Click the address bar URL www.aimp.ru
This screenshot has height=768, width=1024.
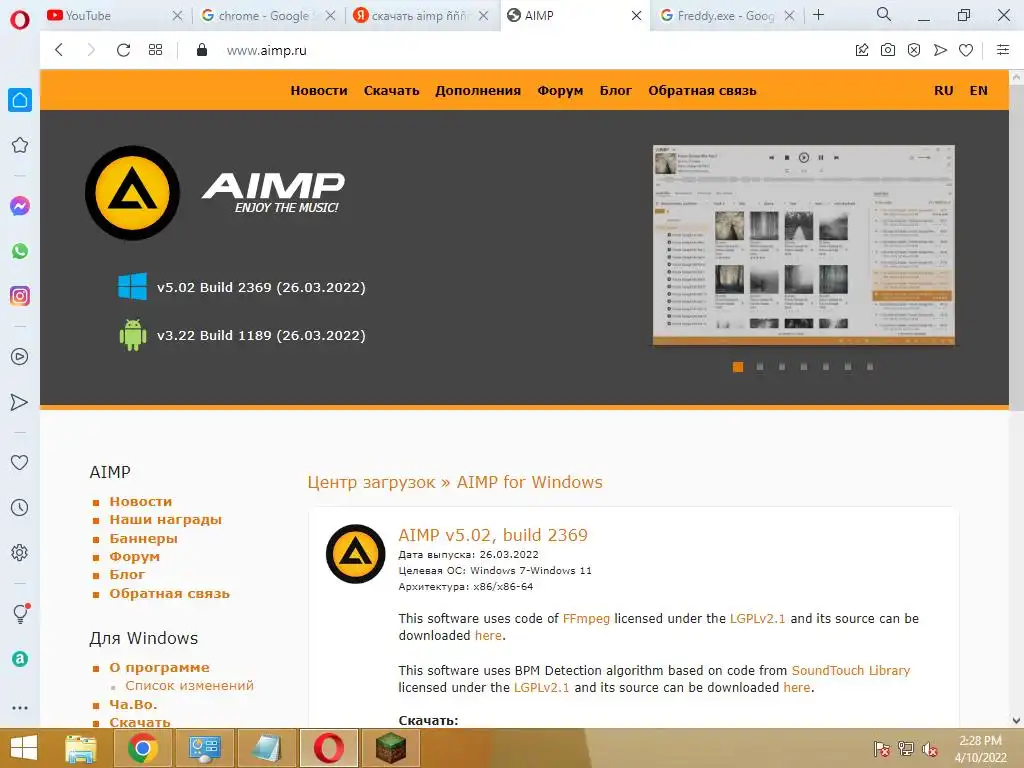[x=266, y=50]
